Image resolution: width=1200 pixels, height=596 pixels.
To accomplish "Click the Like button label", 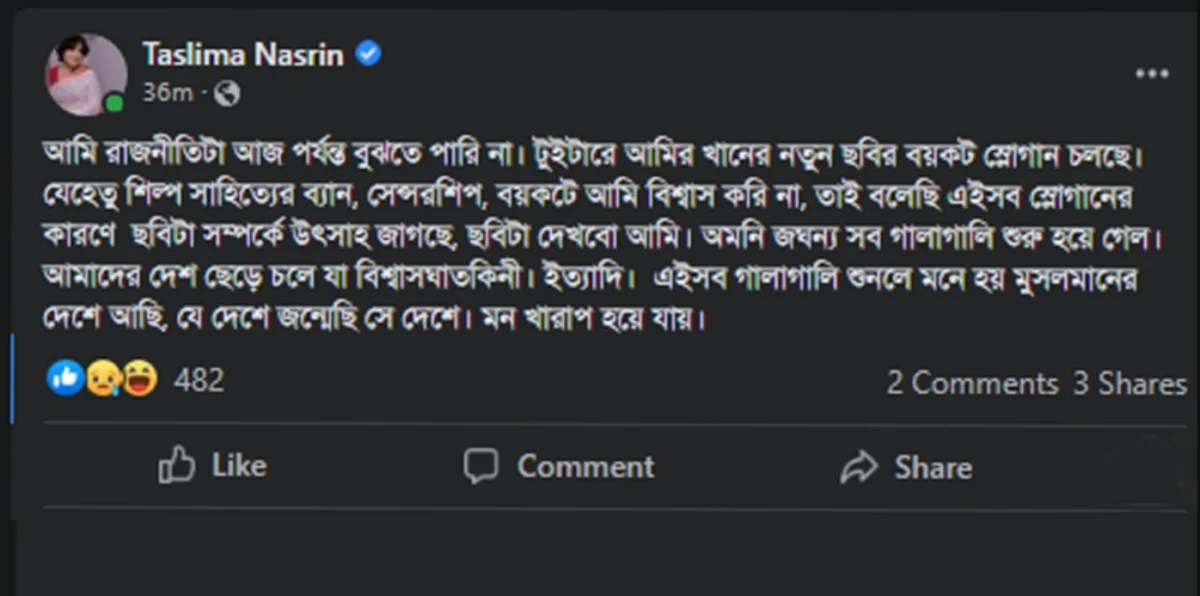I will coord(239,465).
